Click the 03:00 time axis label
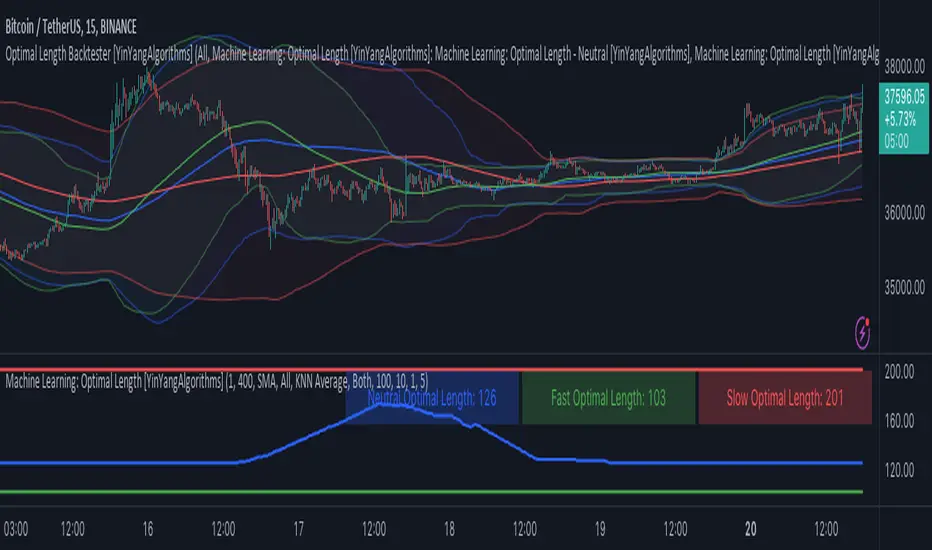The image size is (932, 550). pyautogui.click(x=15, y=529)
